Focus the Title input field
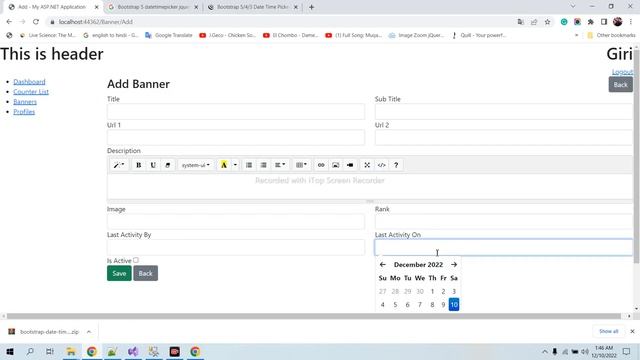 [x=236, y=111]
